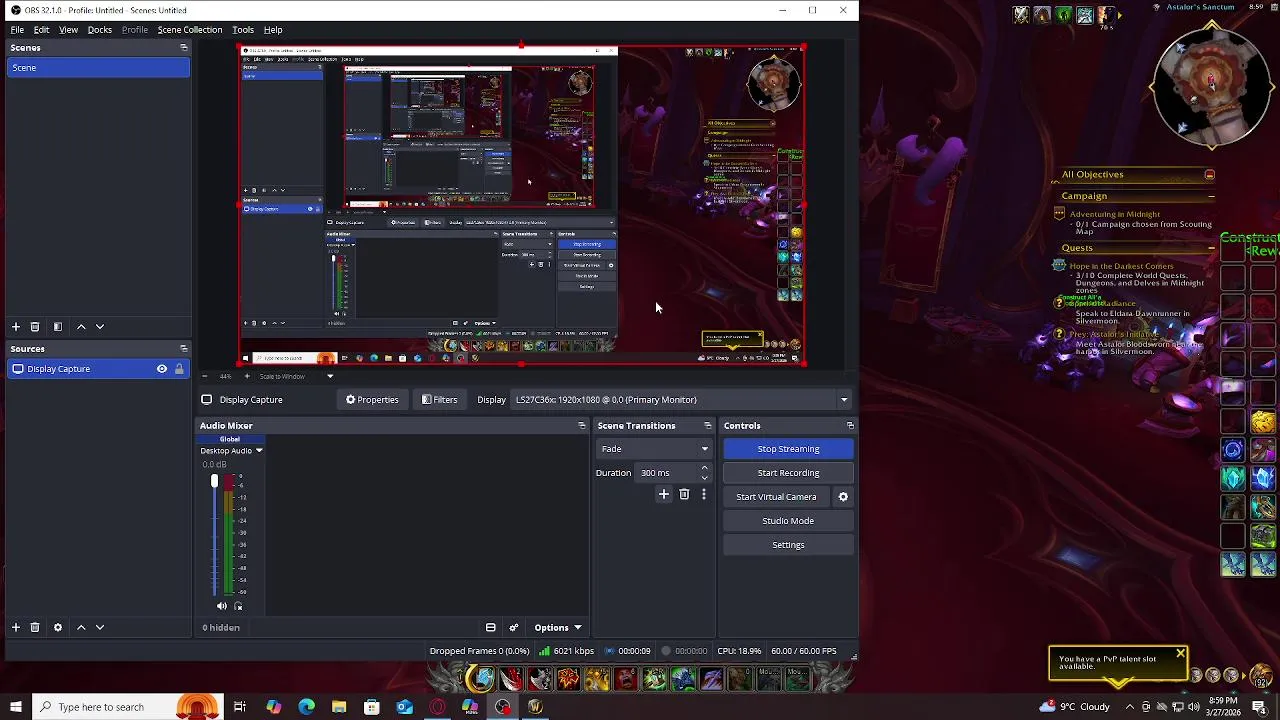Open the Fade transition dropdown
This screenshot has height=720, width=1280.
(x=654, y=449)
